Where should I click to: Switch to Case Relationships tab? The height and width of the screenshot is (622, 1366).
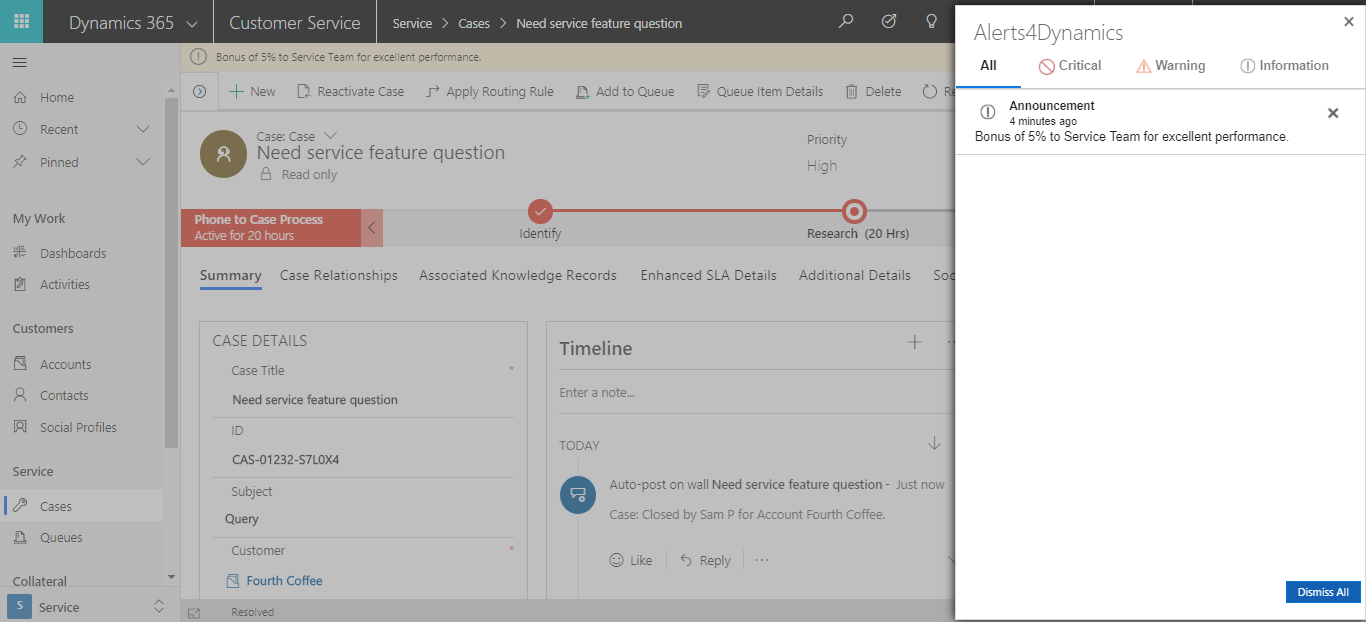[339, 275]
